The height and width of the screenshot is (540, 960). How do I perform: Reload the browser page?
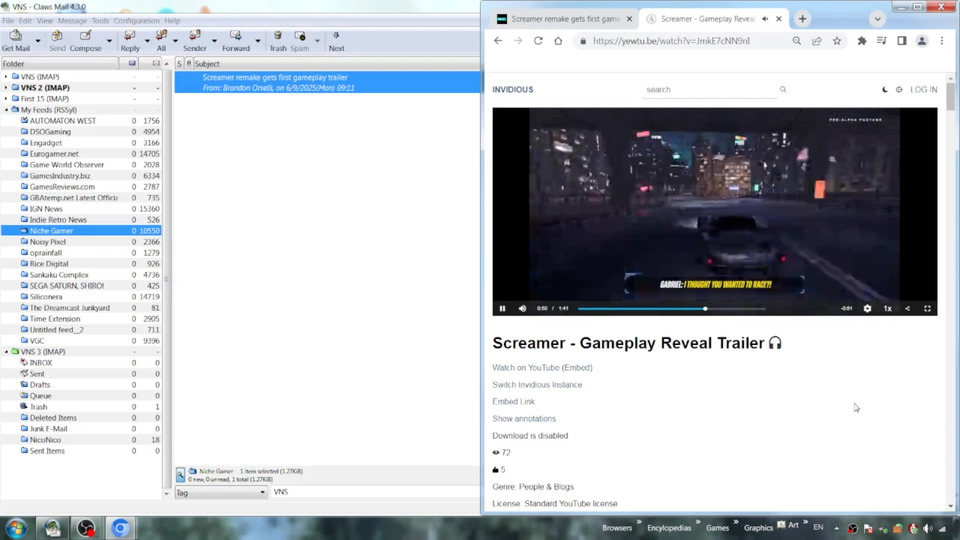pyautogui.click(x=538, y=40)
